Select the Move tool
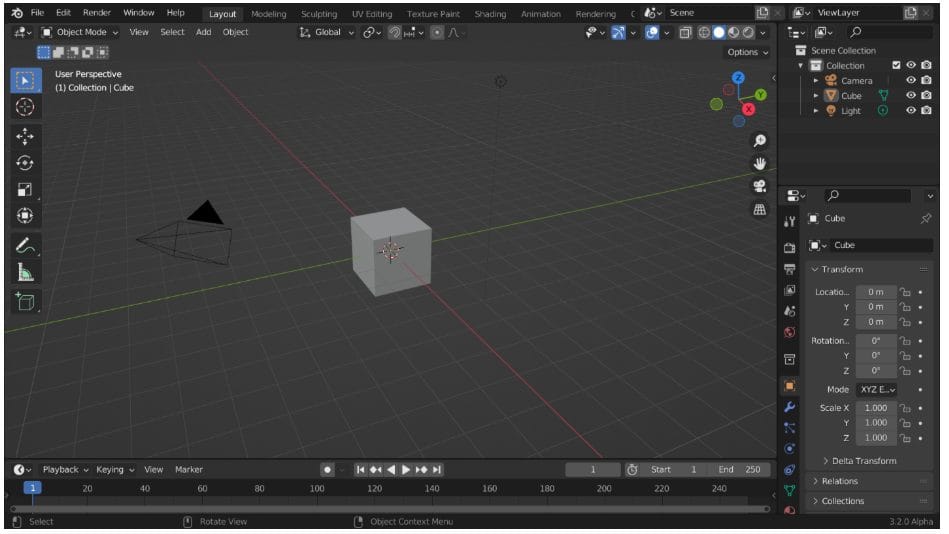949x534 pixels. (x=25, y=136)
